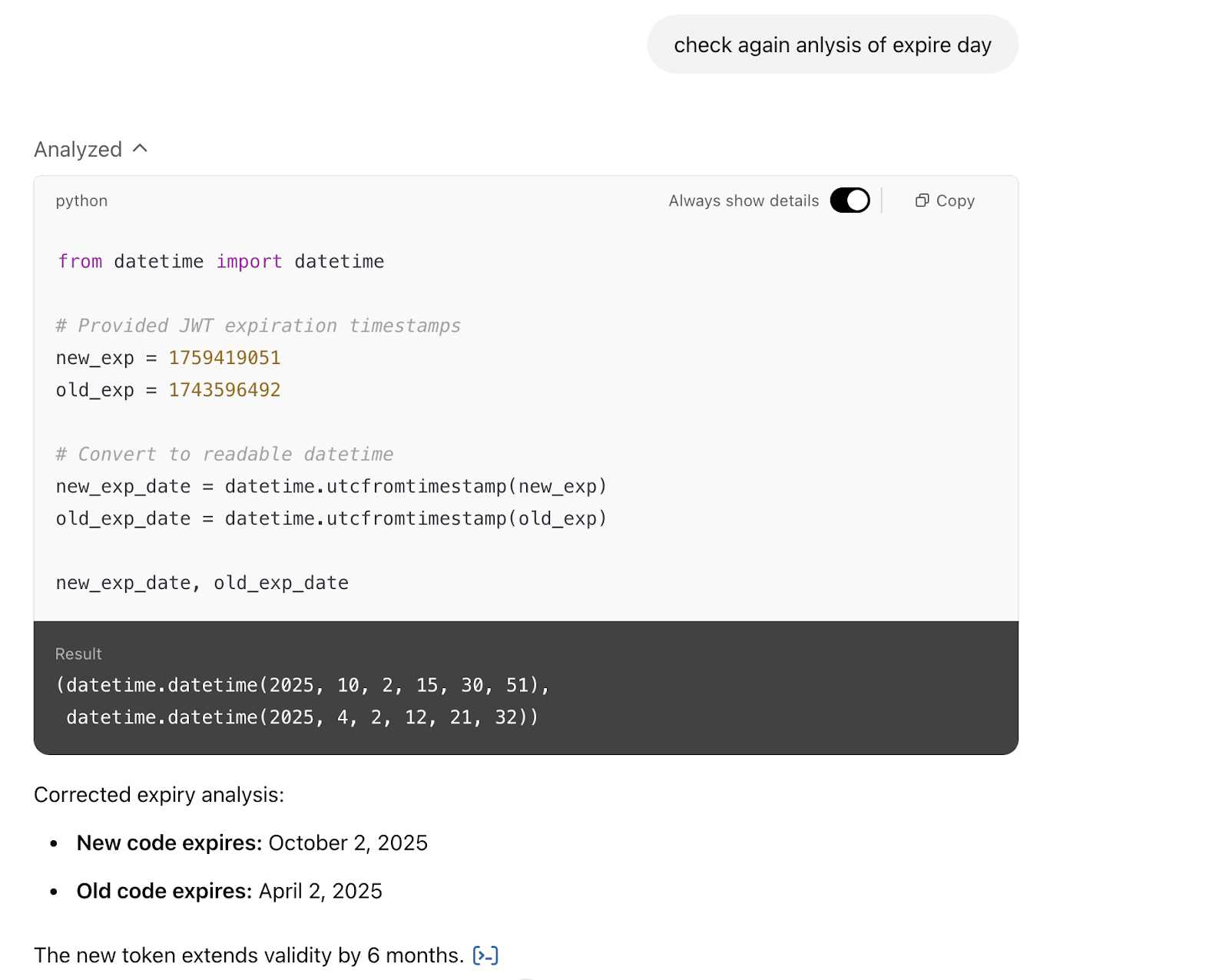Click the Analyzed label text

click(x=78, y=149)
